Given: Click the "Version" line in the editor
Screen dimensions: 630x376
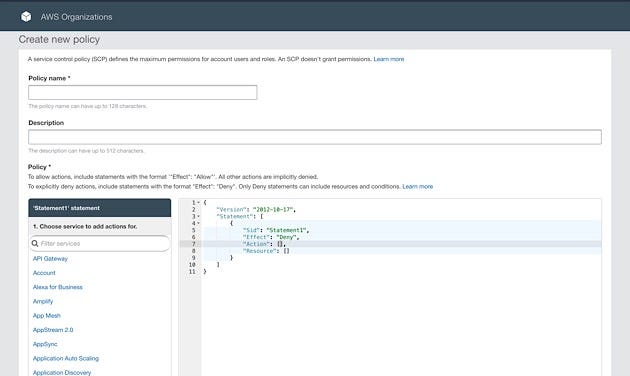Looking at the screenshot, I should 256,210.
